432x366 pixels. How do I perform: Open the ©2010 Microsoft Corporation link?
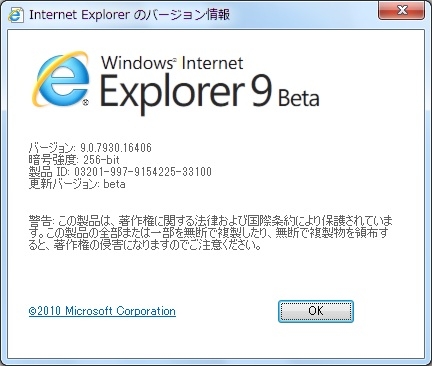102,311
